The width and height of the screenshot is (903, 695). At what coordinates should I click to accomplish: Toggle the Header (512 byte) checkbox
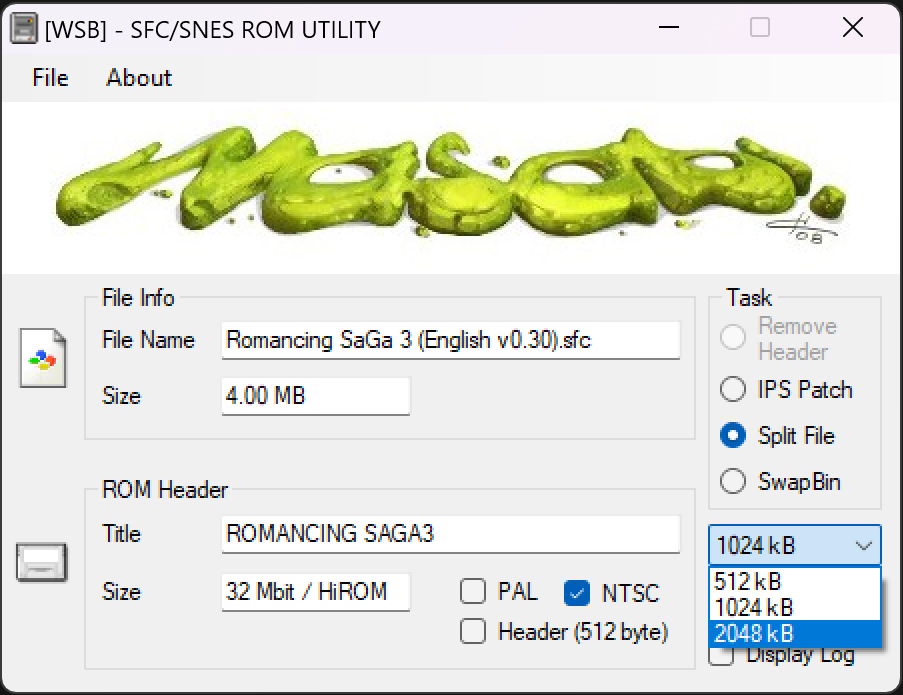(473, 631)
